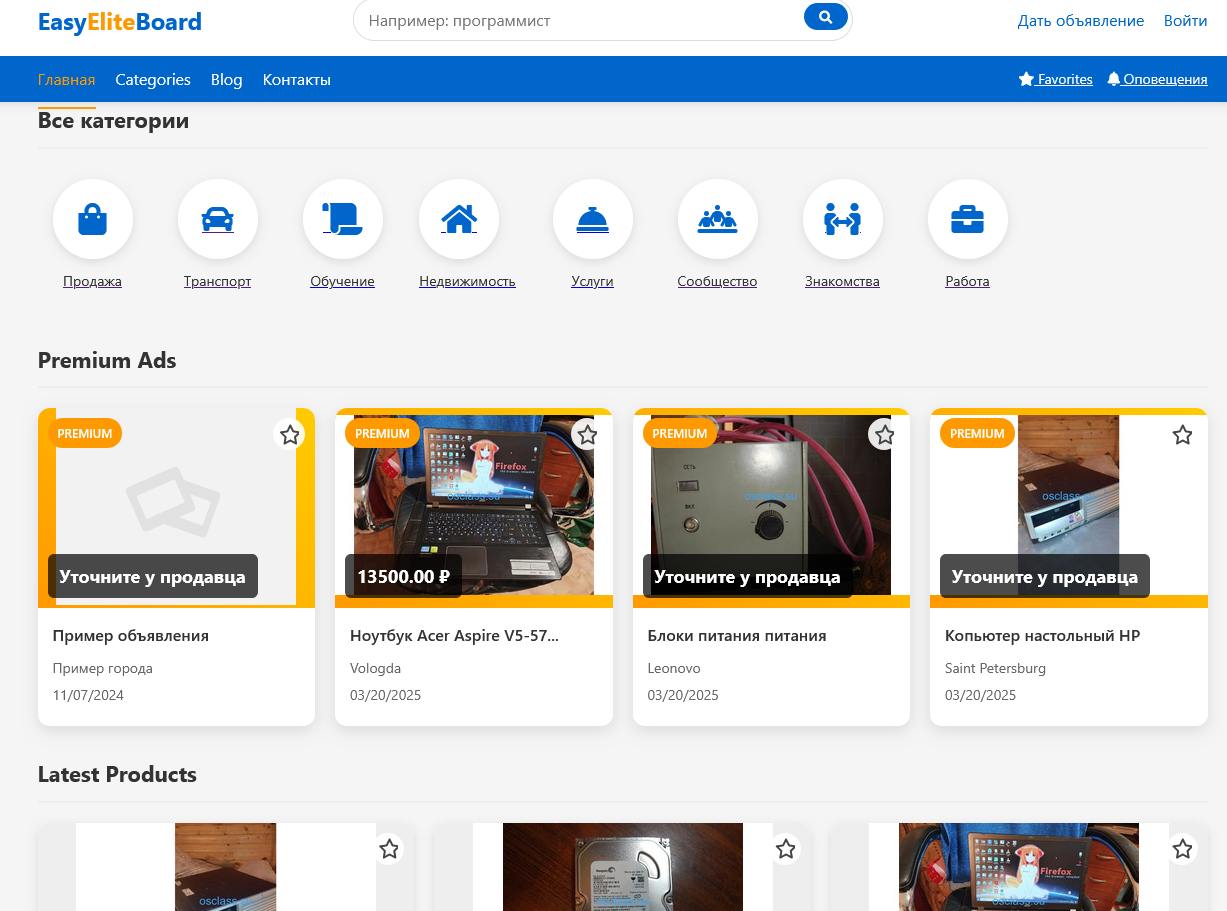Image resolution: width=1227 pixels, height=911 pixels.
Task: Favorite the Ноутбук Acer Aspire listing
Action: [587, 435]
